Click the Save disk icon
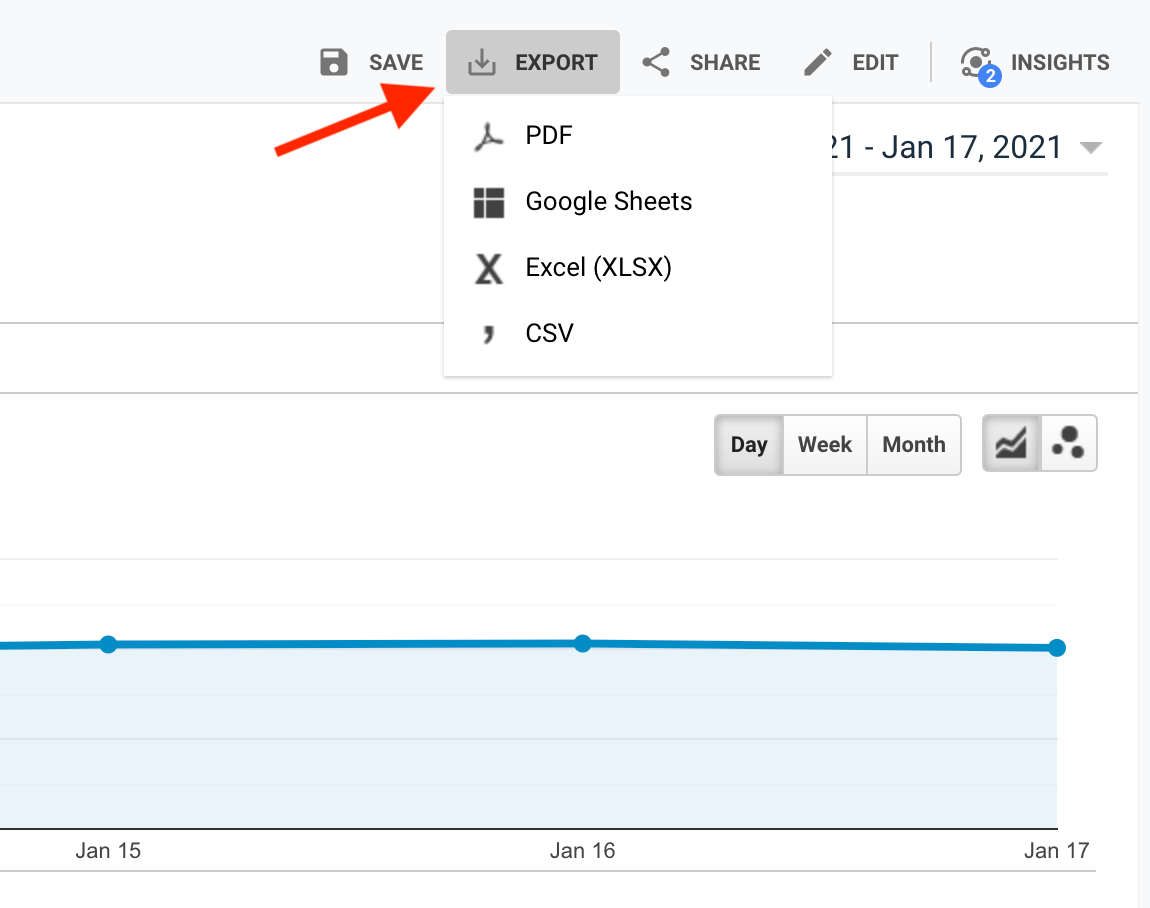1150x908 pixels. [x=333, y=61]
